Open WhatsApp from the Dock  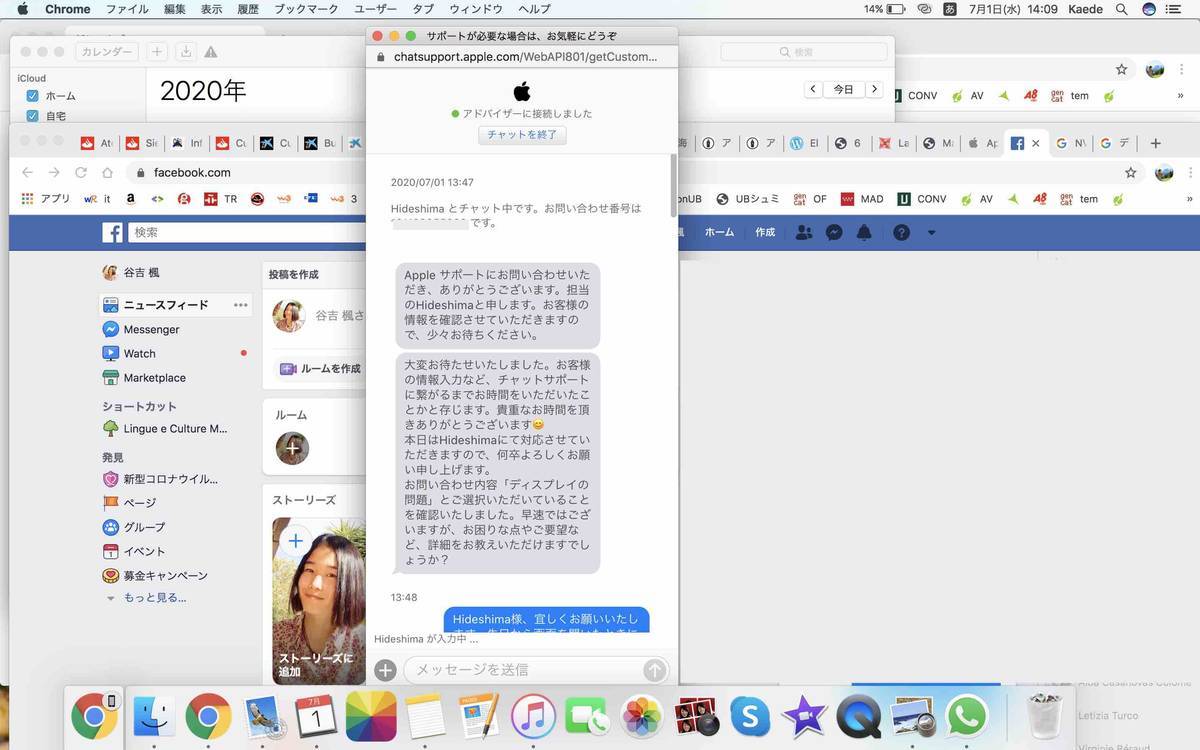[966, 716]
